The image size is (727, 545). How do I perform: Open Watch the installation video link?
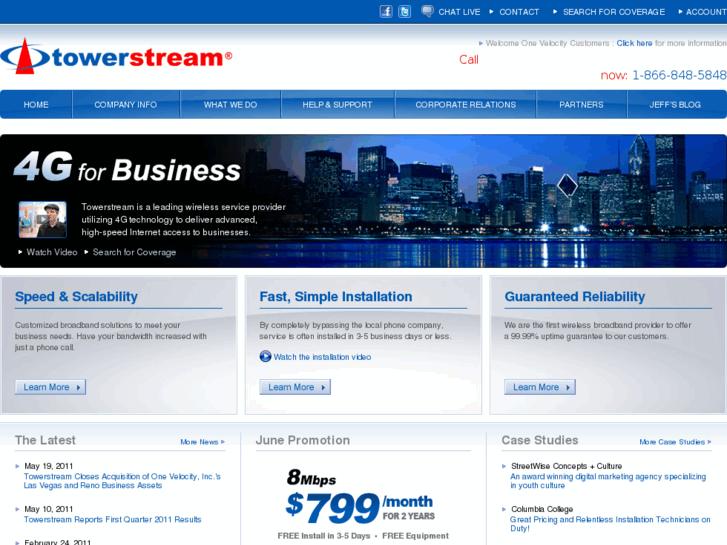point(322,357)
